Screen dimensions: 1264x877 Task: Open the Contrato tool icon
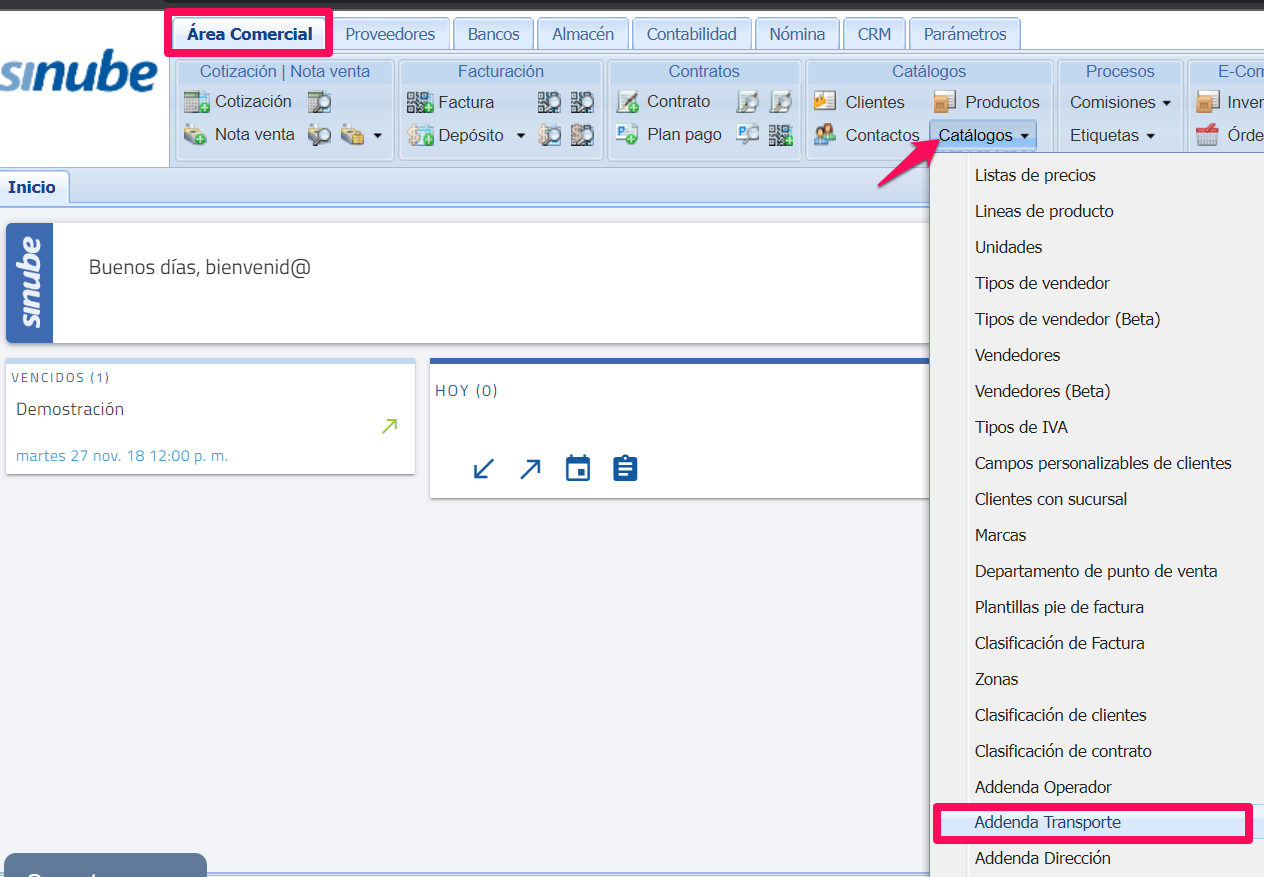point(628,102)
